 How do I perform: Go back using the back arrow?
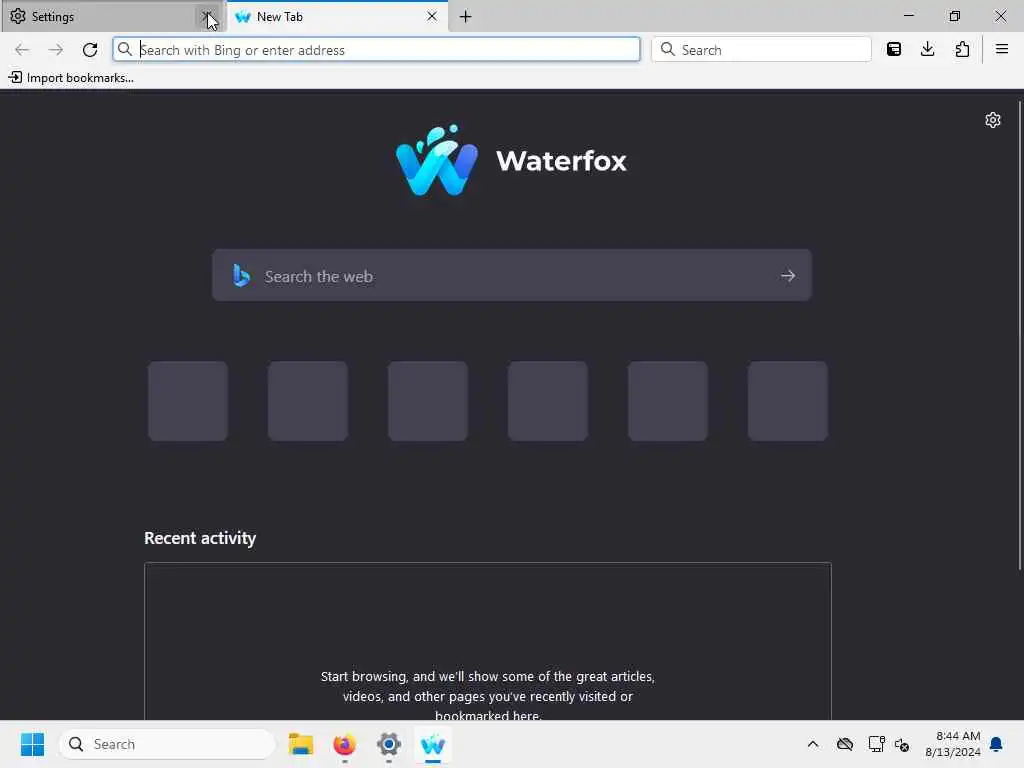click(x=22, y=50)
